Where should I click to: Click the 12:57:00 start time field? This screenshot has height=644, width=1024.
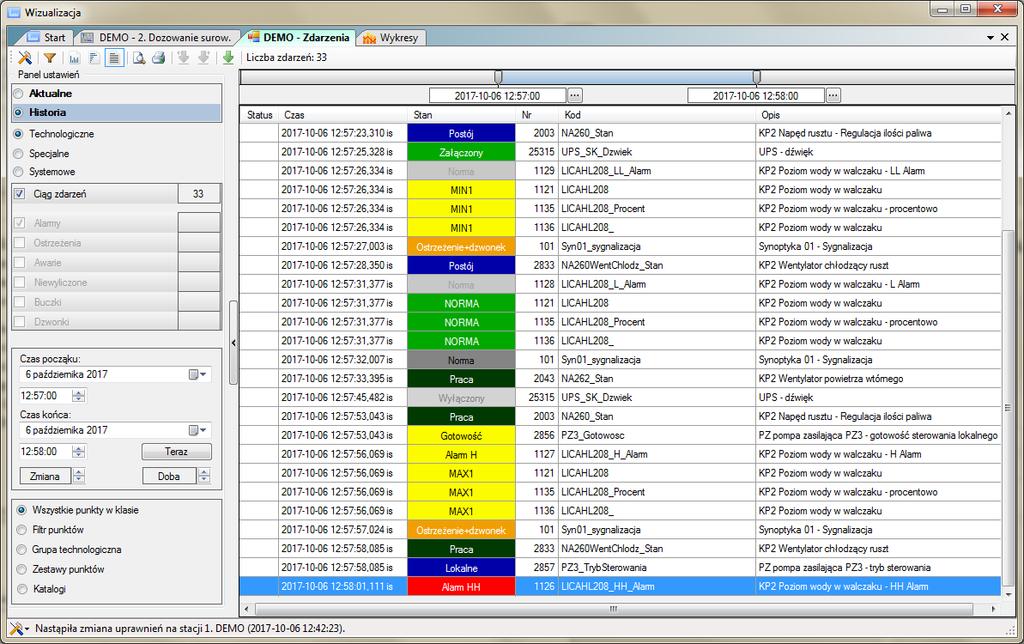45,396
